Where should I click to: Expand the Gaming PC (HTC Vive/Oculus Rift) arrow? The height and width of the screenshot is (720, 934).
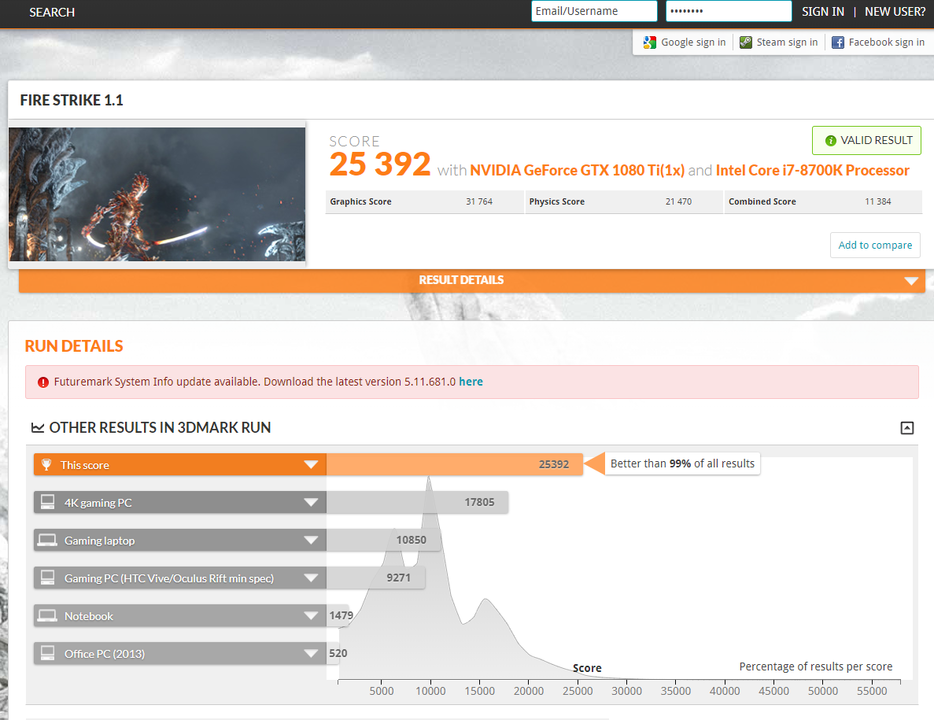pos(311,578)
